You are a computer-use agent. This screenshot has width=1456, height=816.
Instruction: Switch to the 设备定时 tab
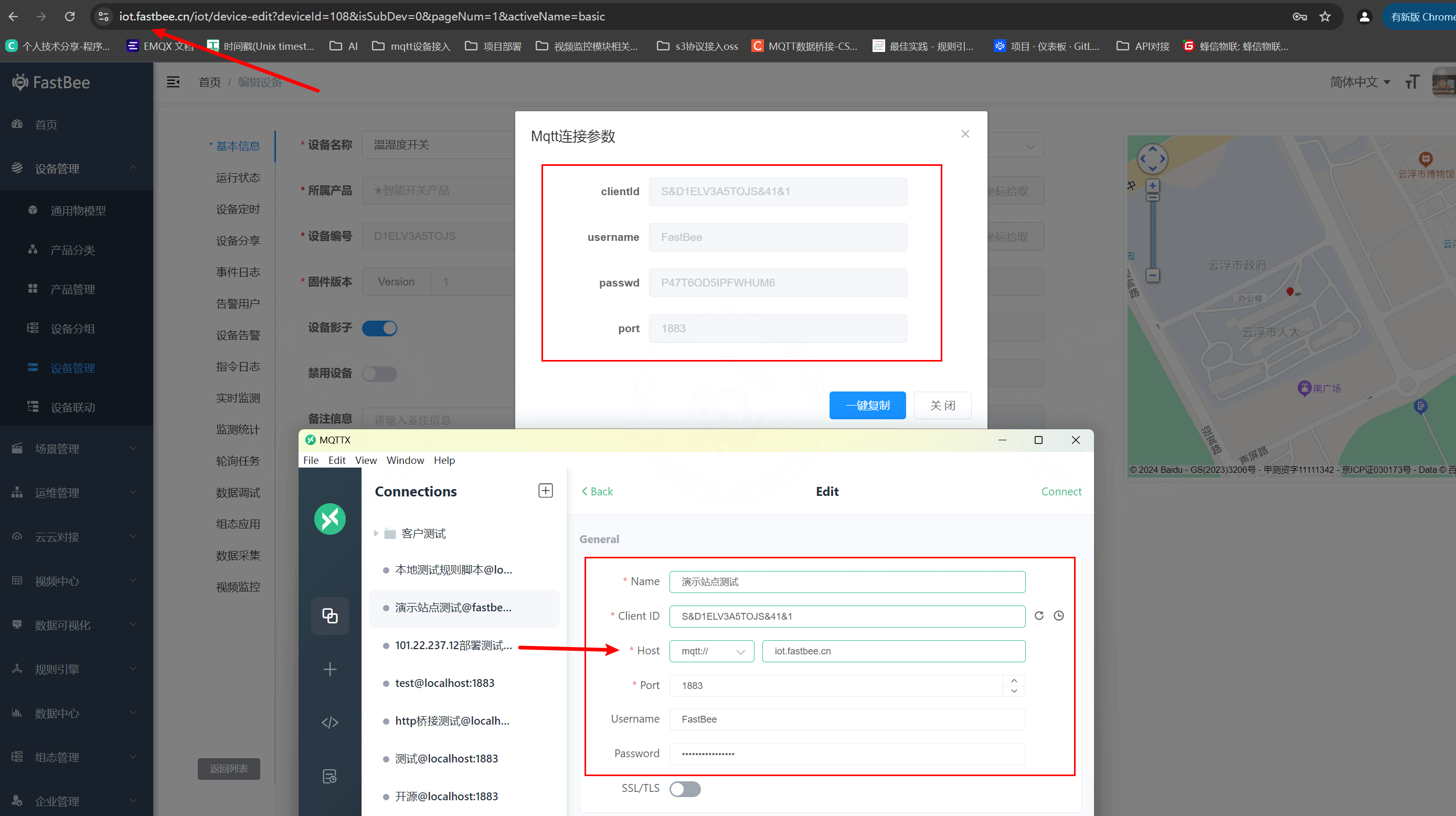(x=238, y=209)
